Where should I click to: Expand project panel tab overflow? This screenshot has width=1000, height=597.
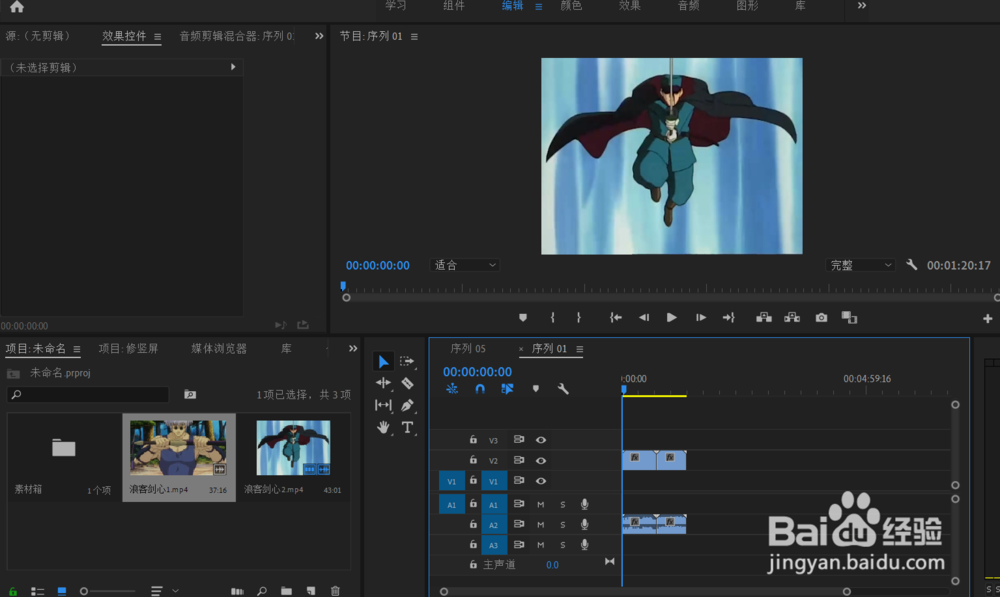(353, 348)
